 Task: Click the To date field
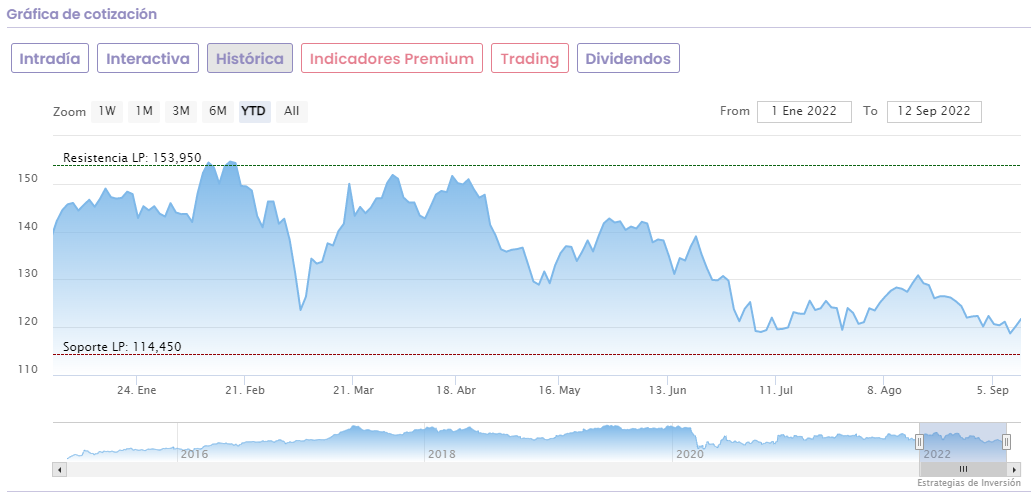coord(935,111)
